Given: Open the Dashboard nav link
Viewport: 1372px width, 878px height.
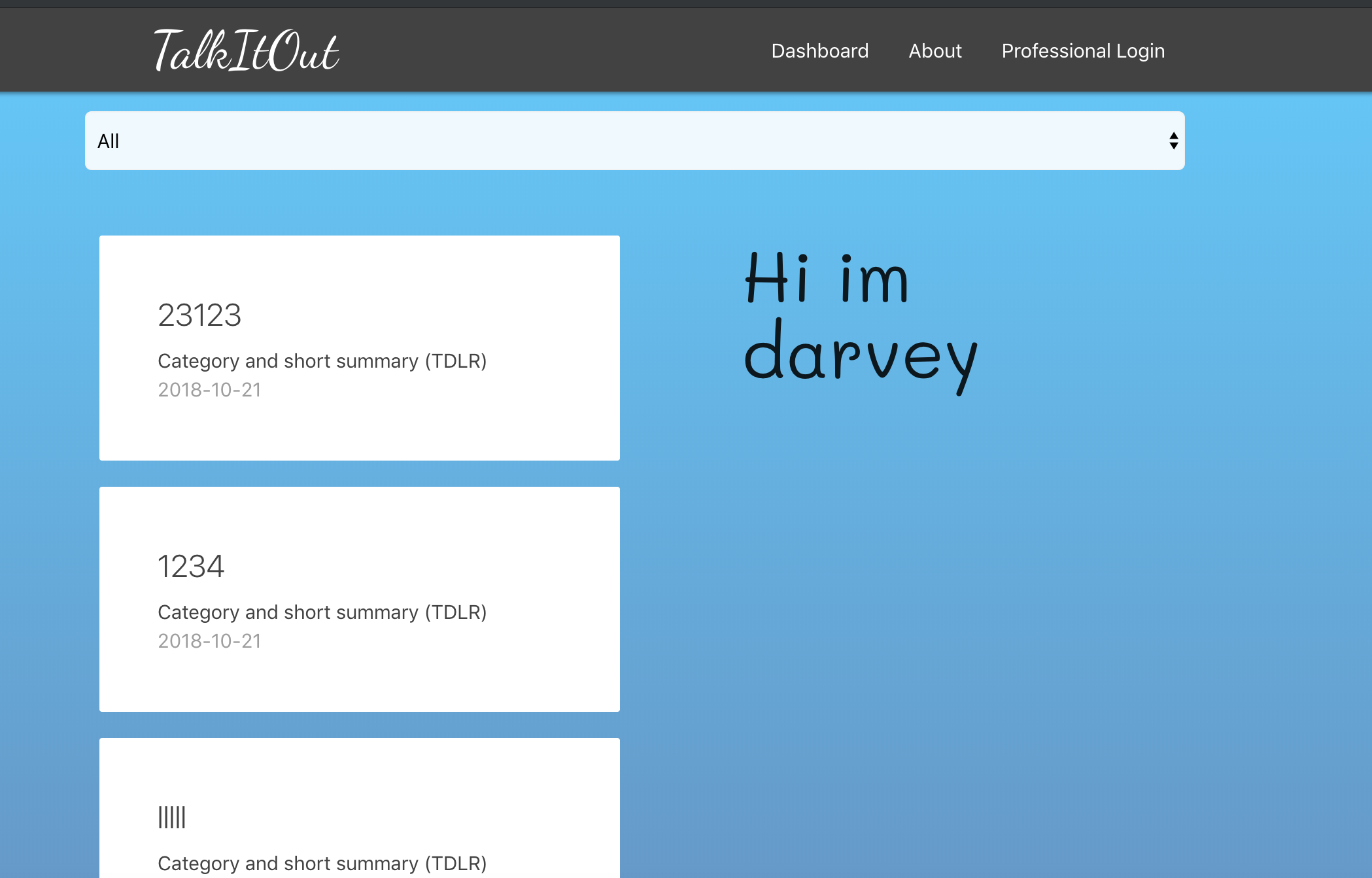Looking at the screenshot, I should [819, 51].
